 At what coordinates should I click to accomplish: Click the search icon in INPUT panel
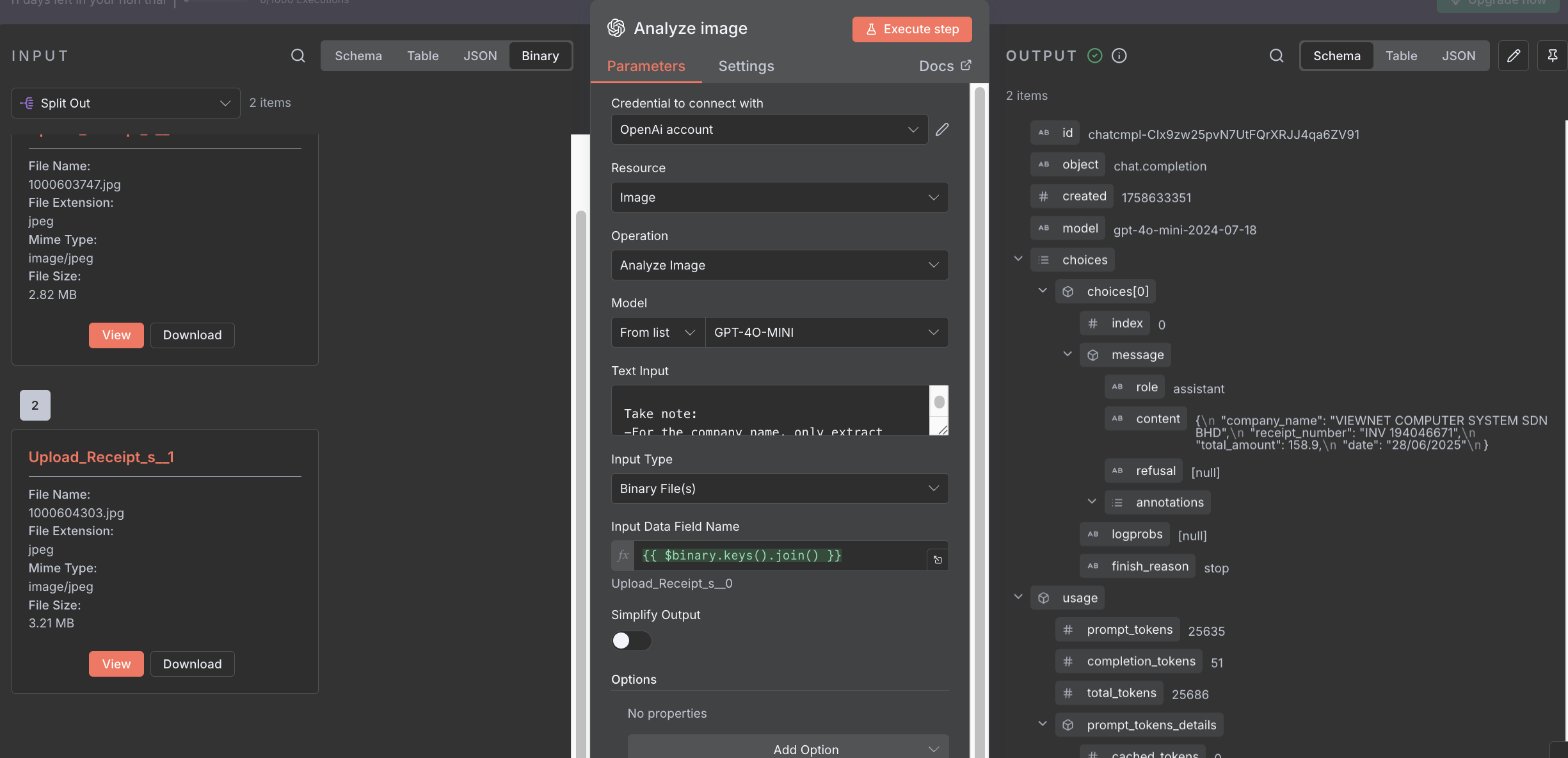click(298, 56)
